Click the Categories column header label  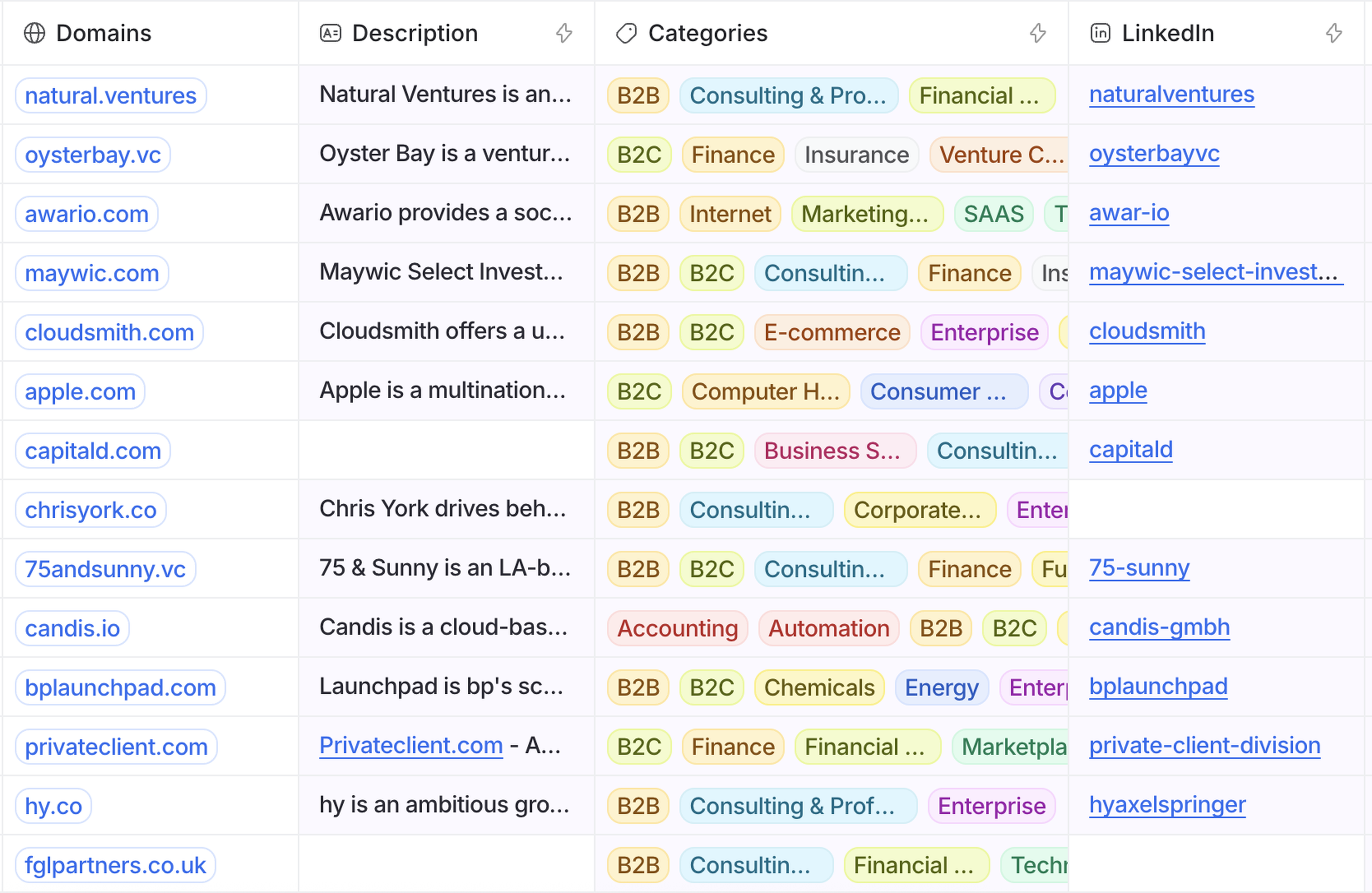[x=707, y=34]
